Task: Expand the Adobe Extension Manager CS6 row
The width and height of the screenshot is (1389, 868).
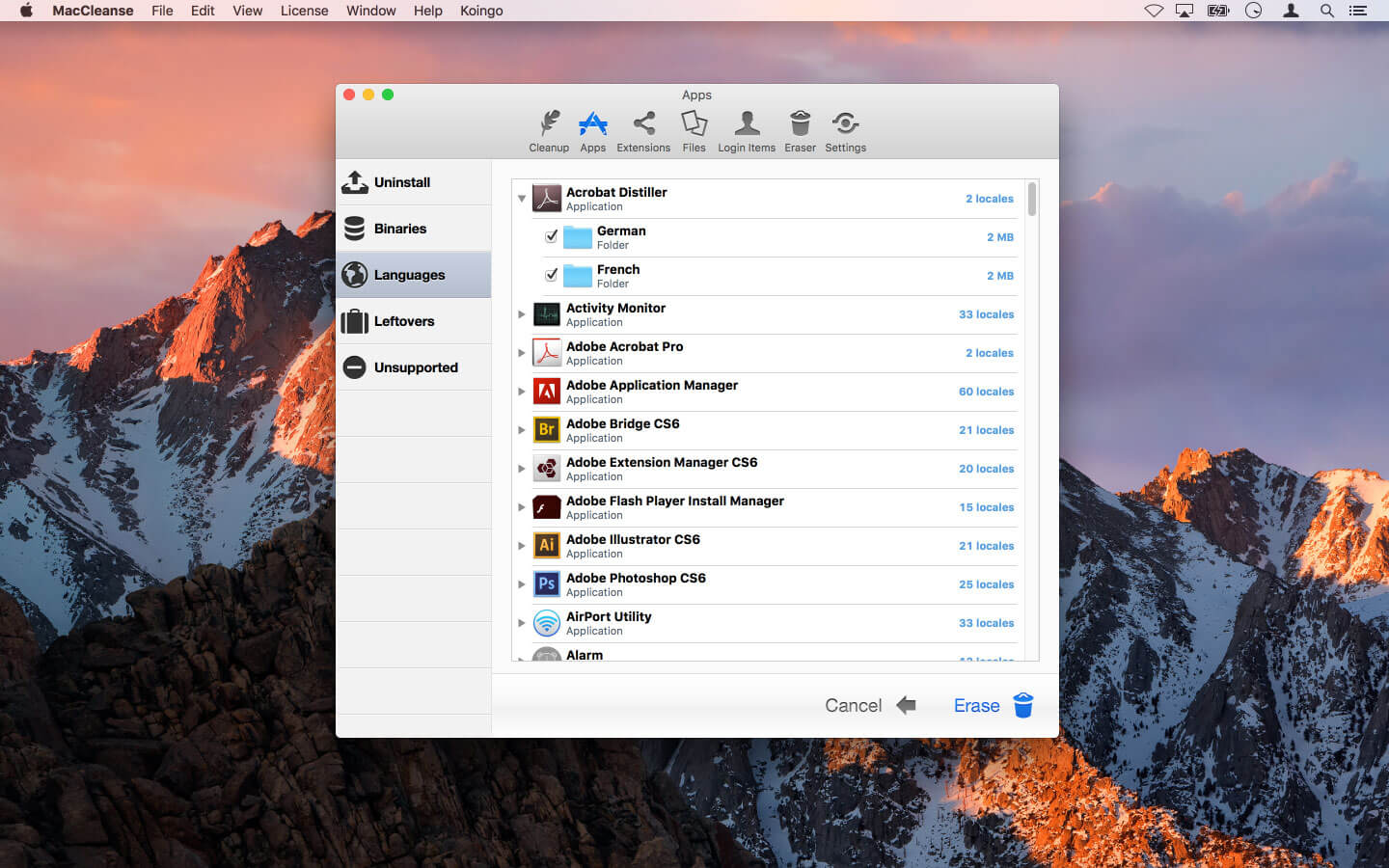Action: click(x=522, y=469)
